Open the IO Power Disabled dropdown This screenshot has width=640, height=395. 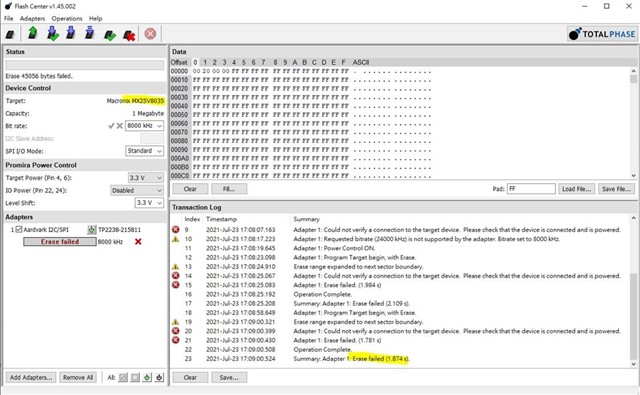137,190
